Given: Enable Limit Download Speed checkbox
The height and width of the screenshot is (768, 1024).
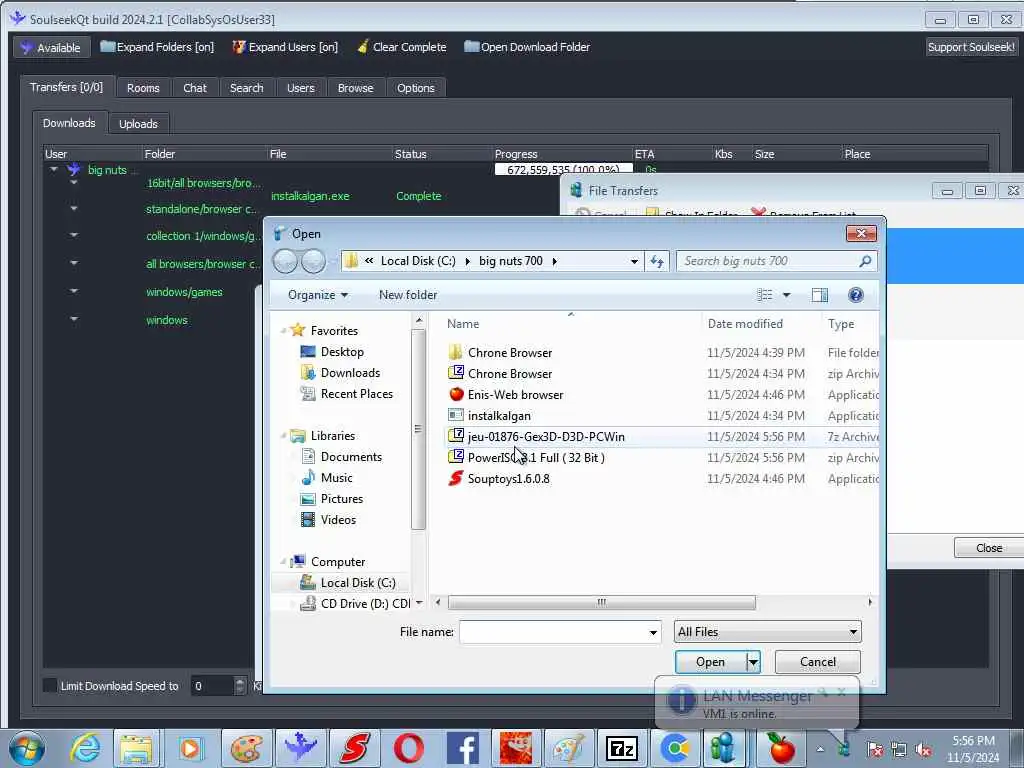Looking at the screenshot, I should (x=50, y=685).
